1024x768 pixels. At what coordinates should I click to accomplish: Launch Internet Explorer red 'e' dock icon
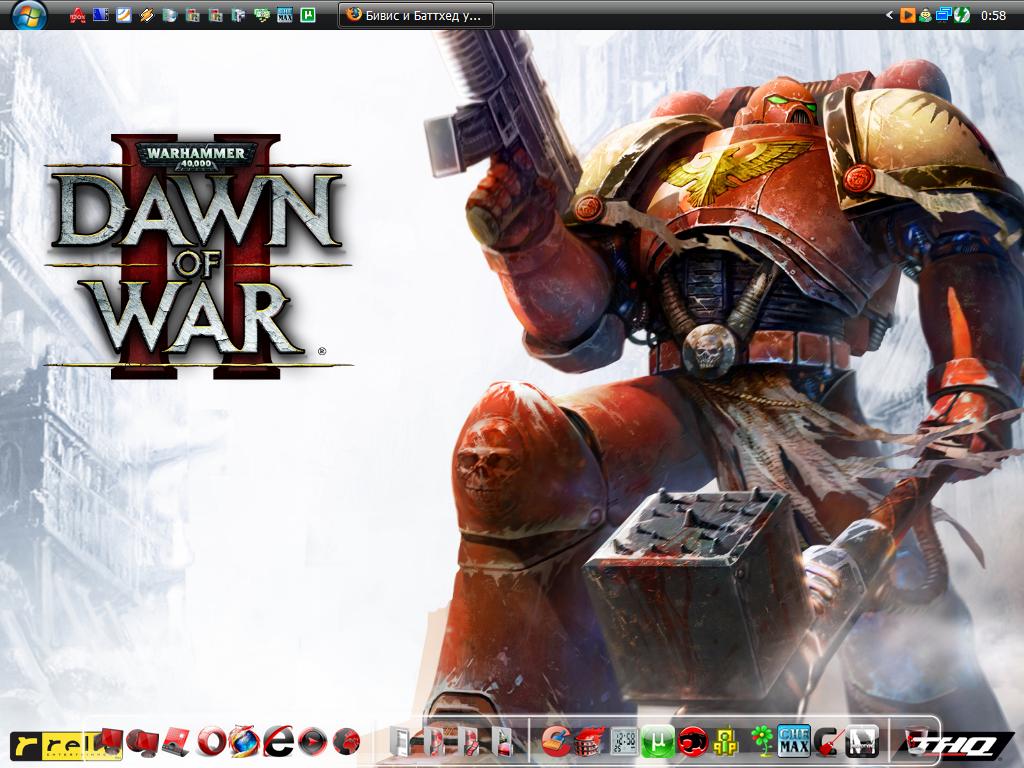point(279,742)
